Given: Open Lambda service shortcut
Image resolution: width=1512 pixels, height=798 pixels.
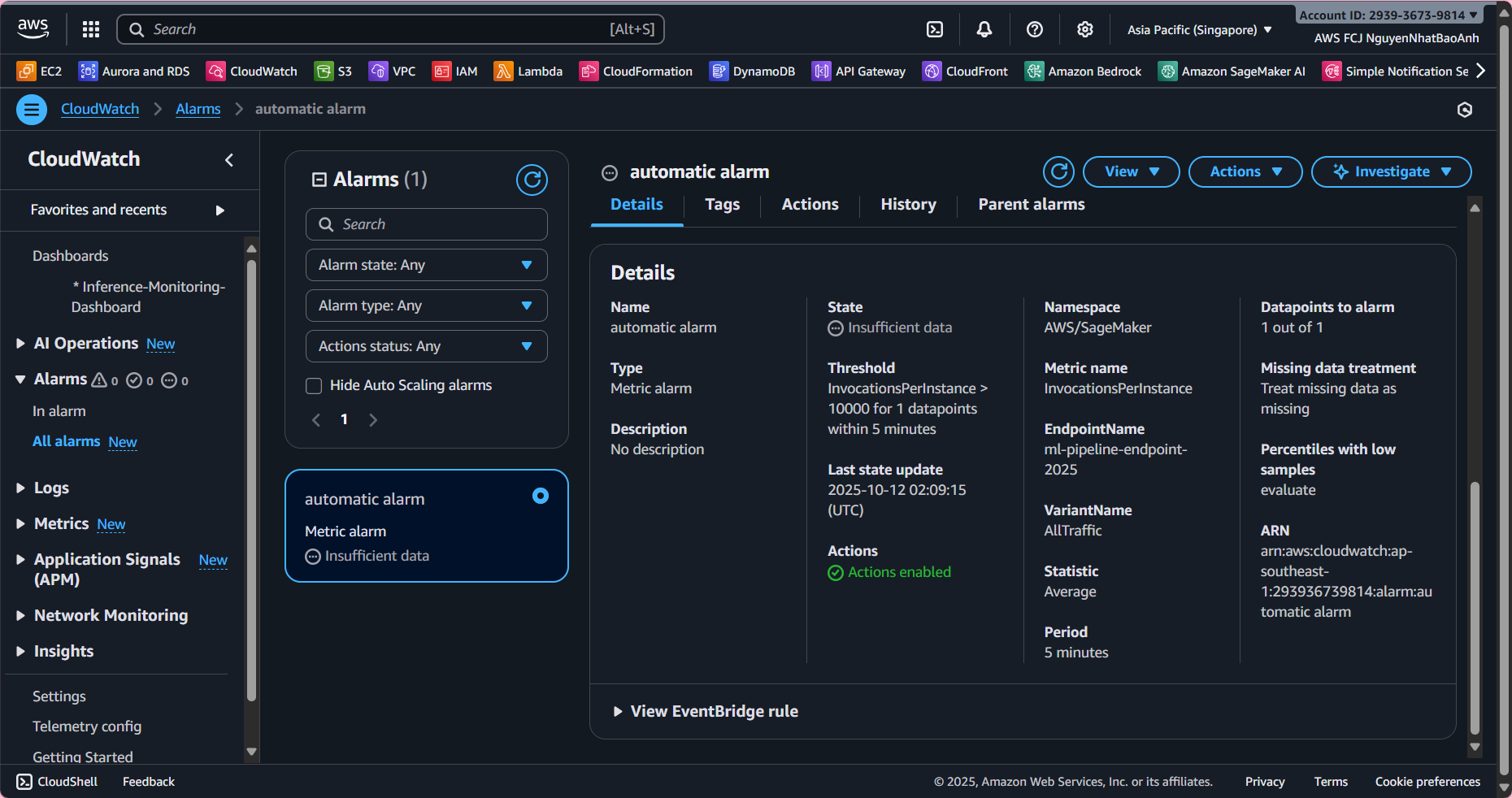Looking at the screenshot, I should coord(528,72).
